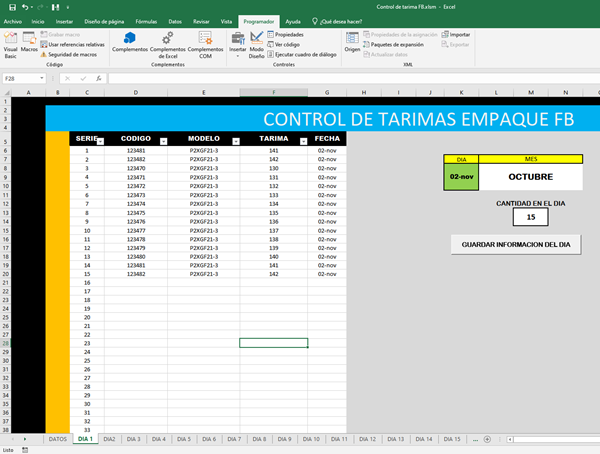The image size is (600, 454).
Task: Switch to the Vista ribbon tab
Action: 226,21
